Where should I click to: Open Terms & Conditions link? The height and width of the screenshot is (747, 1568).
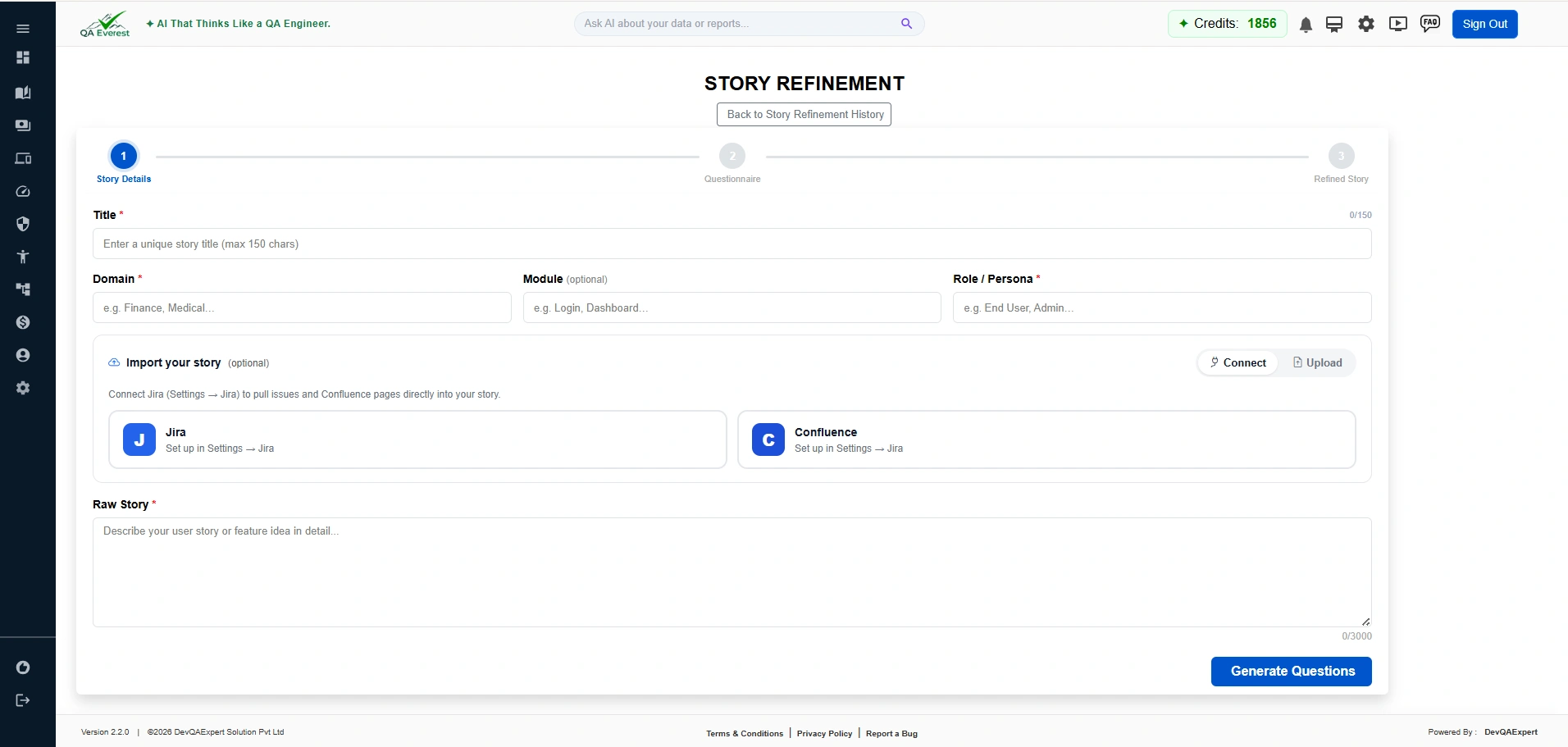[x=745, y=734]
